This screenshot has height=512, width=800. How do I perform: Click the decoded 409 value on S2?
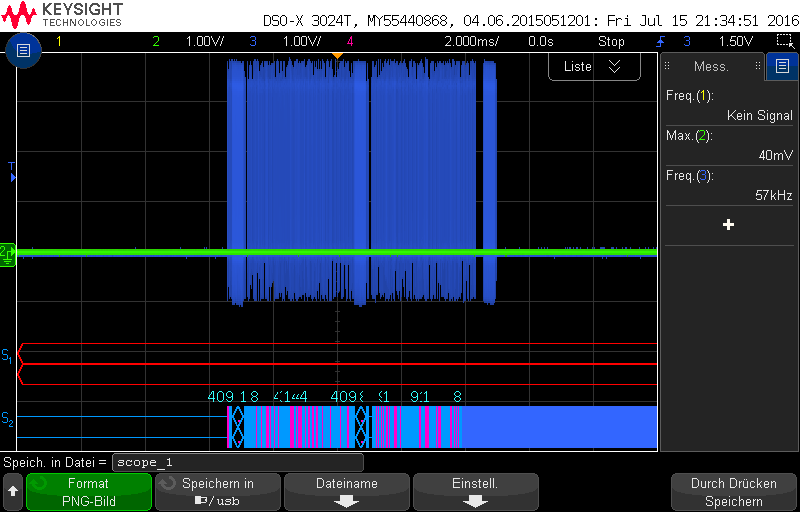(221, 397)
